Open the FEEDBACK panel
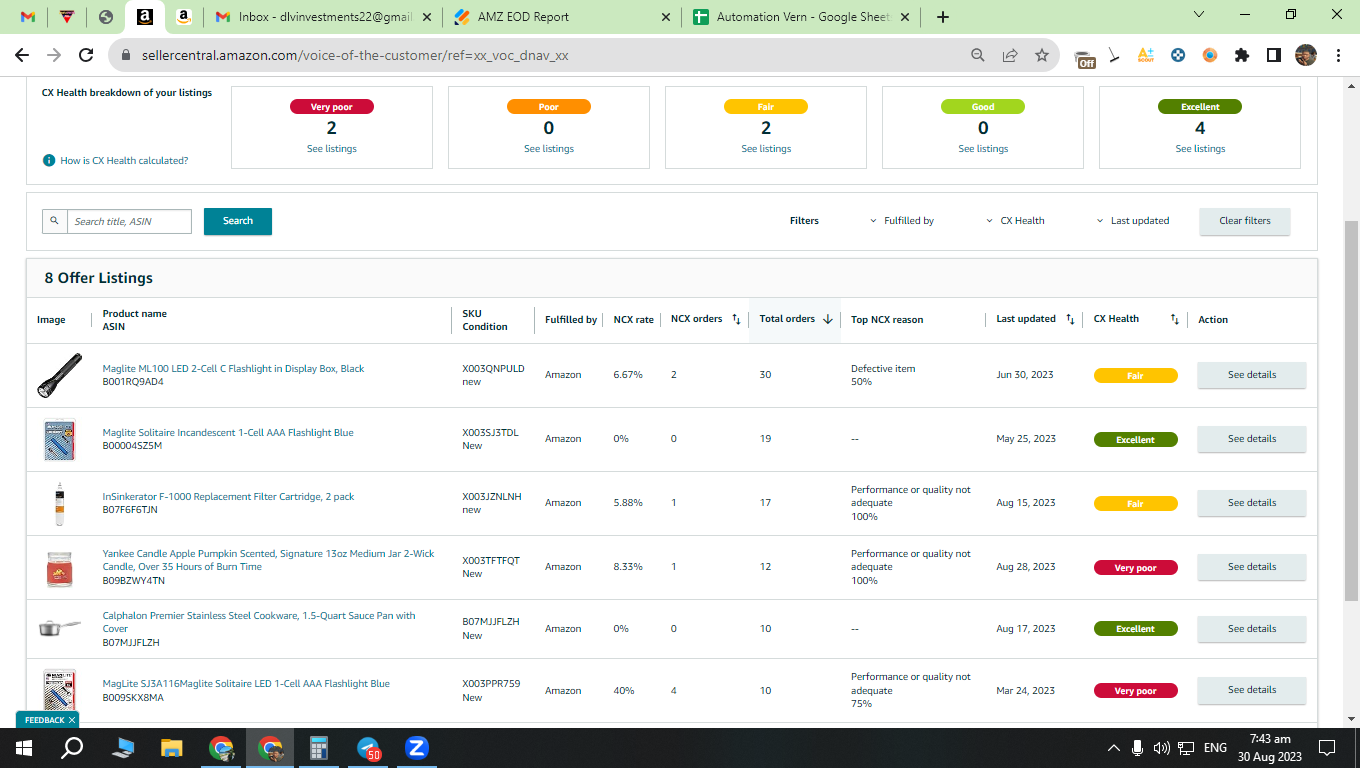 [x=46, y=720]
